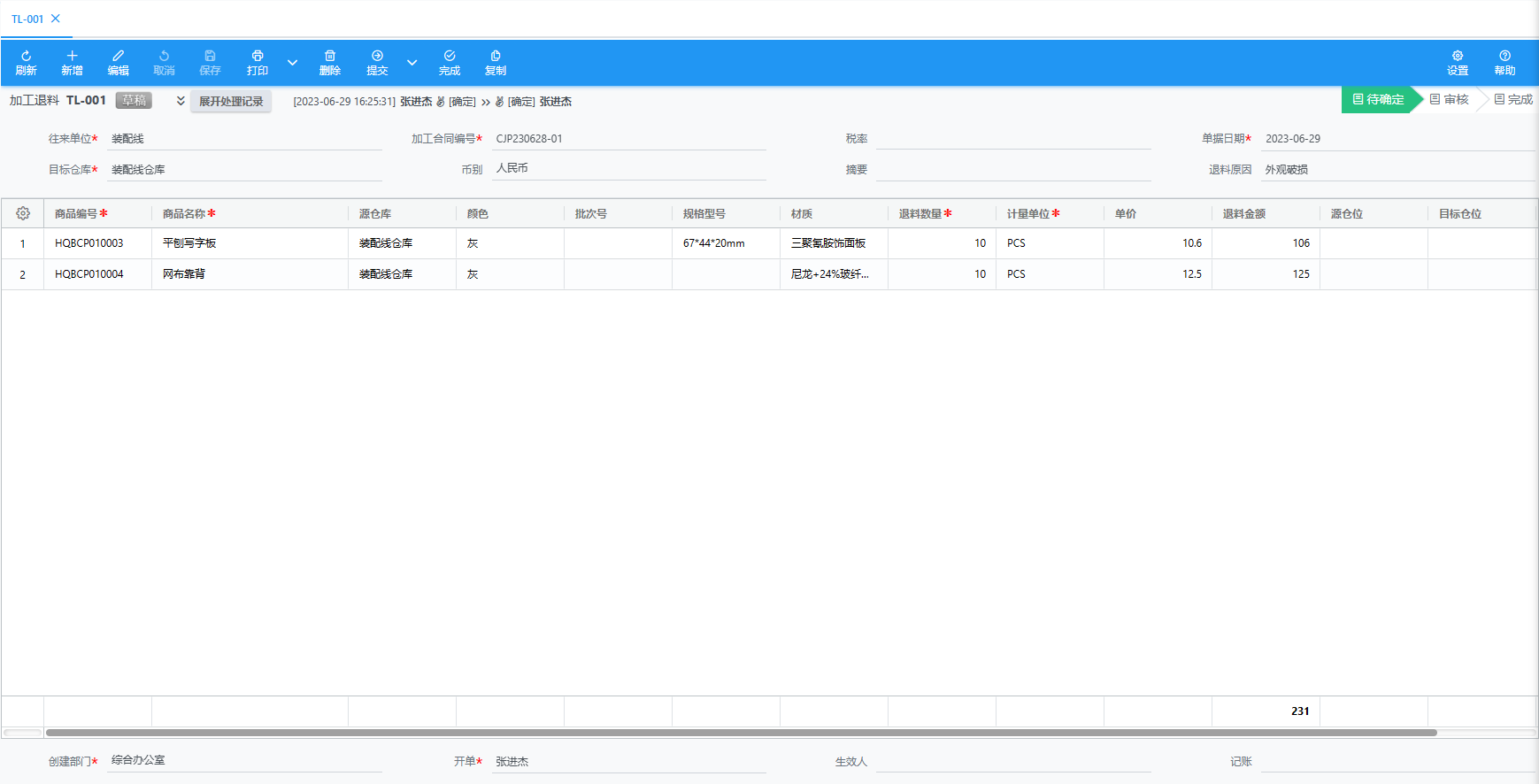The width and height of the screenshot is (1539, 784).
Task: Click the 展开处理记录 button
Action: tap(231, 101)
